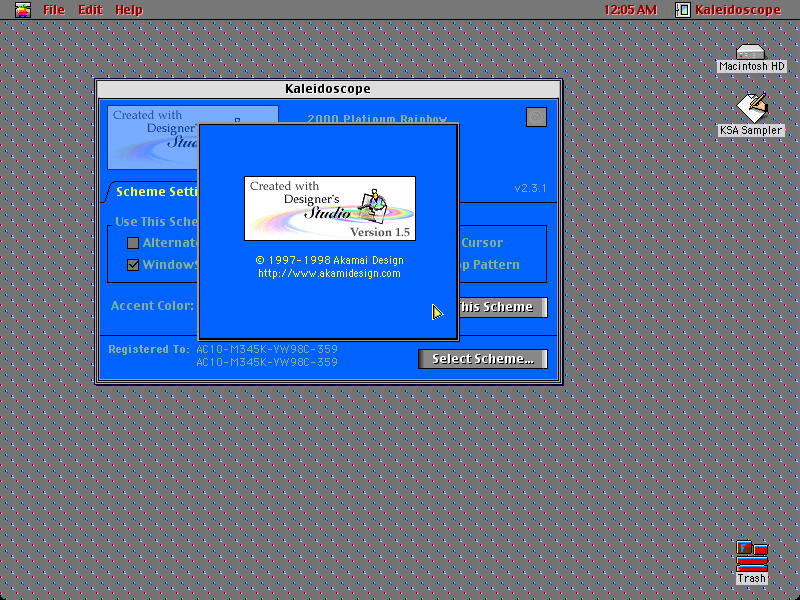Click the 12:05 AM menu bar clock

[630, 10]
